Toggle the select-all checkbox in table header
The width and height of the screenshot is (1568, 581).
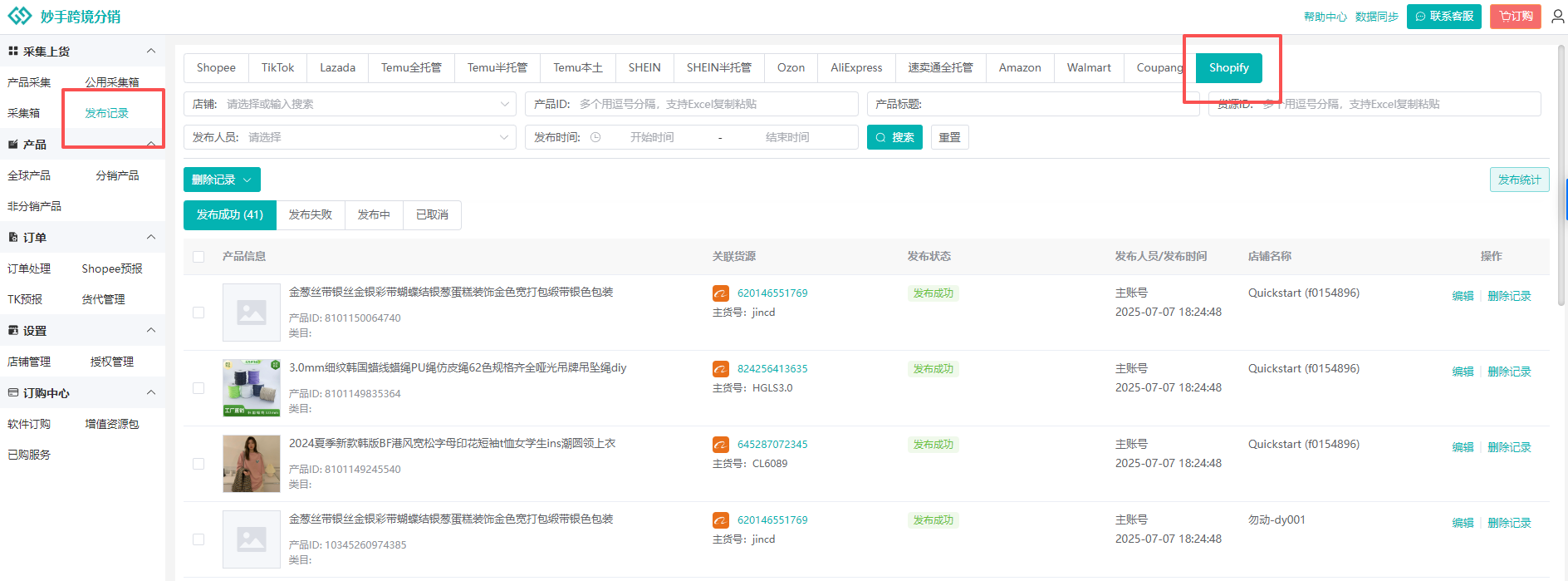(198, 257)
